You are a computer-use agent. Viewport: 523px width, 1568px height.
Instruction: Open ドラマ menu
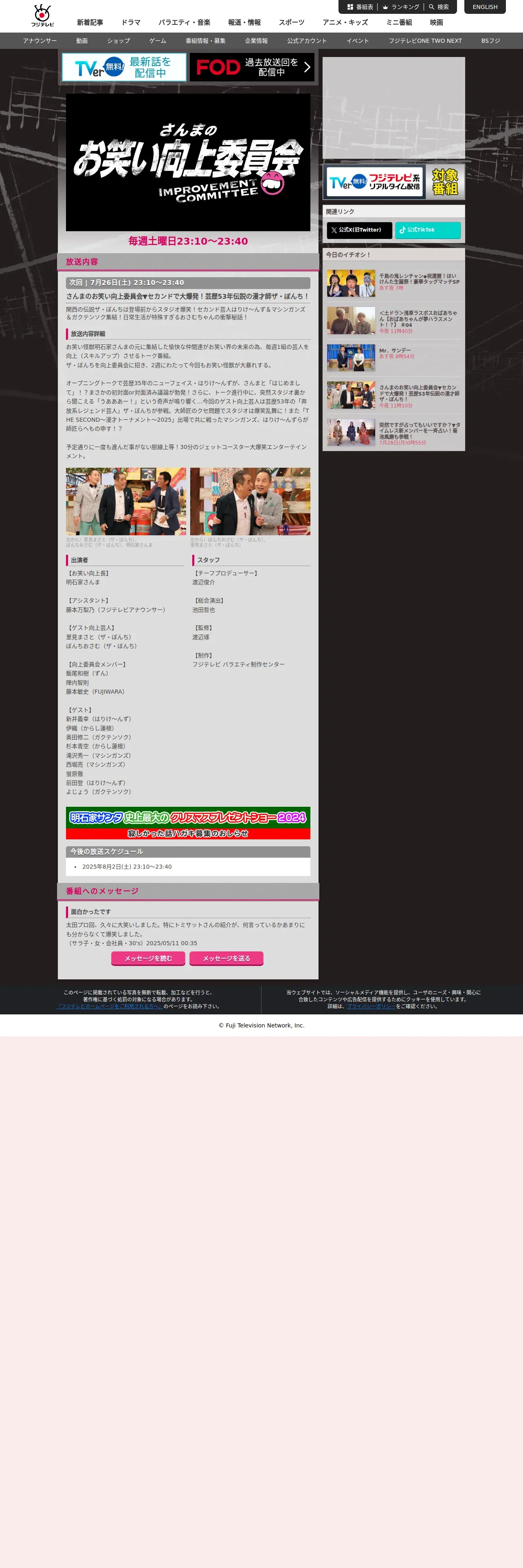(x=131, y=22)
